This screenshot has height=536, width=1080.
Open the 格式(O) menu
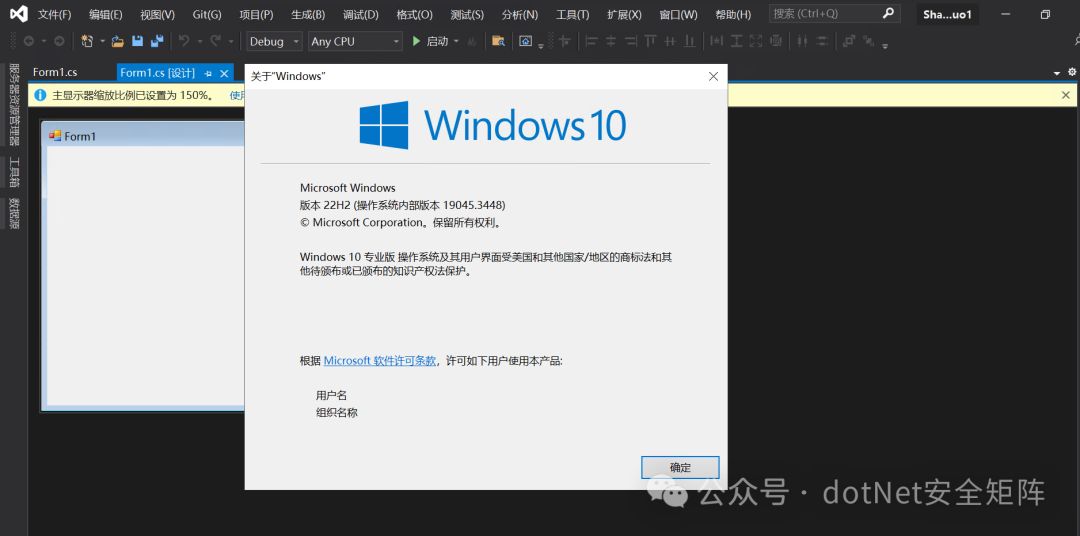(x=415, y=14)
